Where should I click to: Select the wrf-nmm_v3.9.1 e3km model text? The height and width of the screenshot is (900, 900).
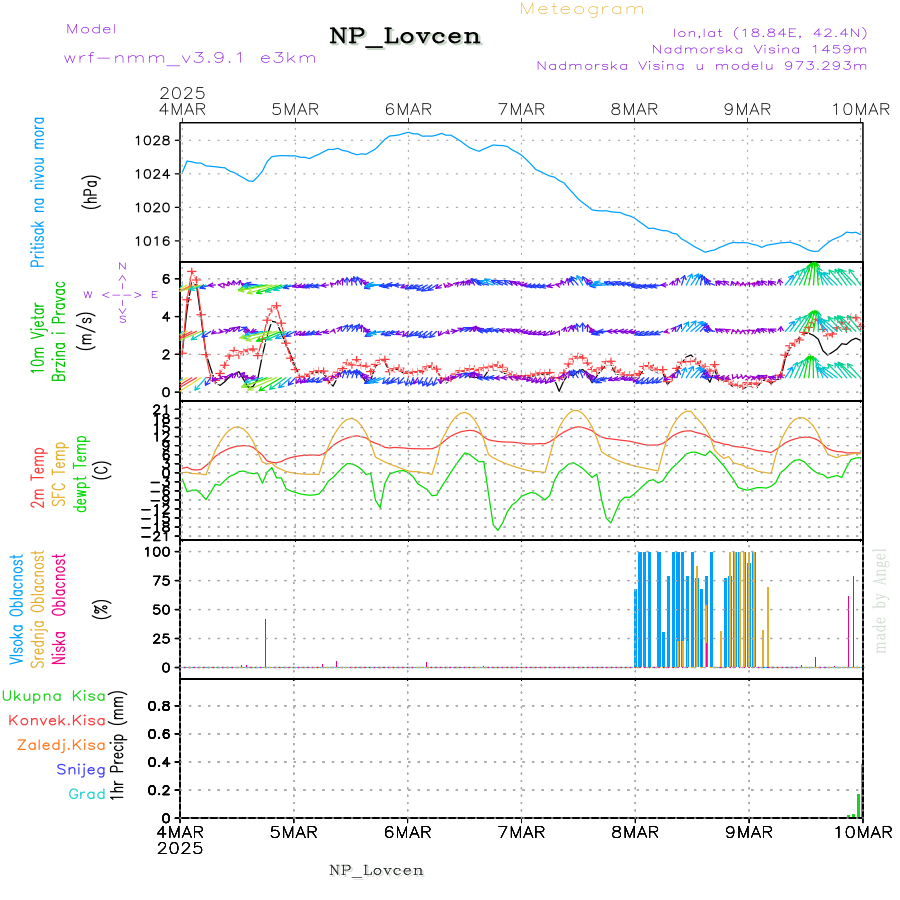click(x=162, y=58)
